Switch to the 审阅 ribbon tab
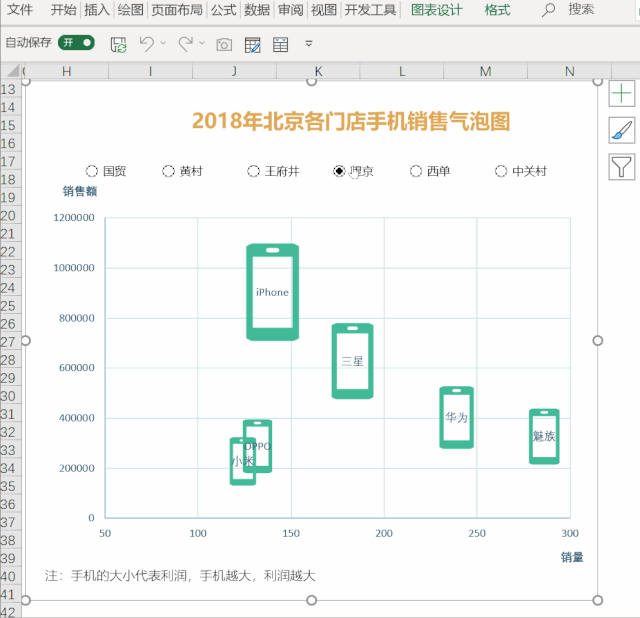The image size is (640, 618). point(291,9)
